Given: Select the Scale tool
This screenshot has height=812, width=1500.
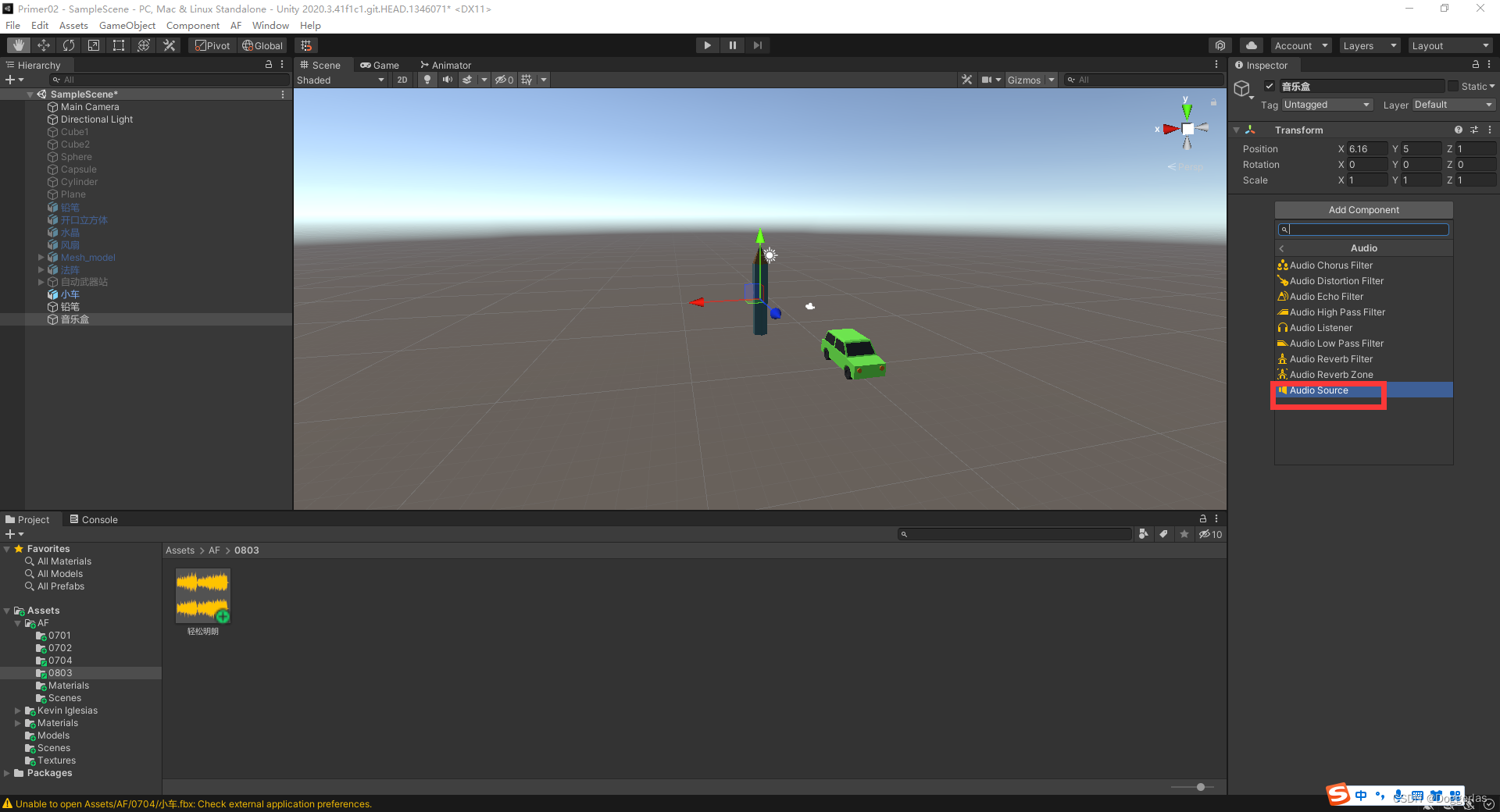Looking at the screenshot, I should point(94,45).
